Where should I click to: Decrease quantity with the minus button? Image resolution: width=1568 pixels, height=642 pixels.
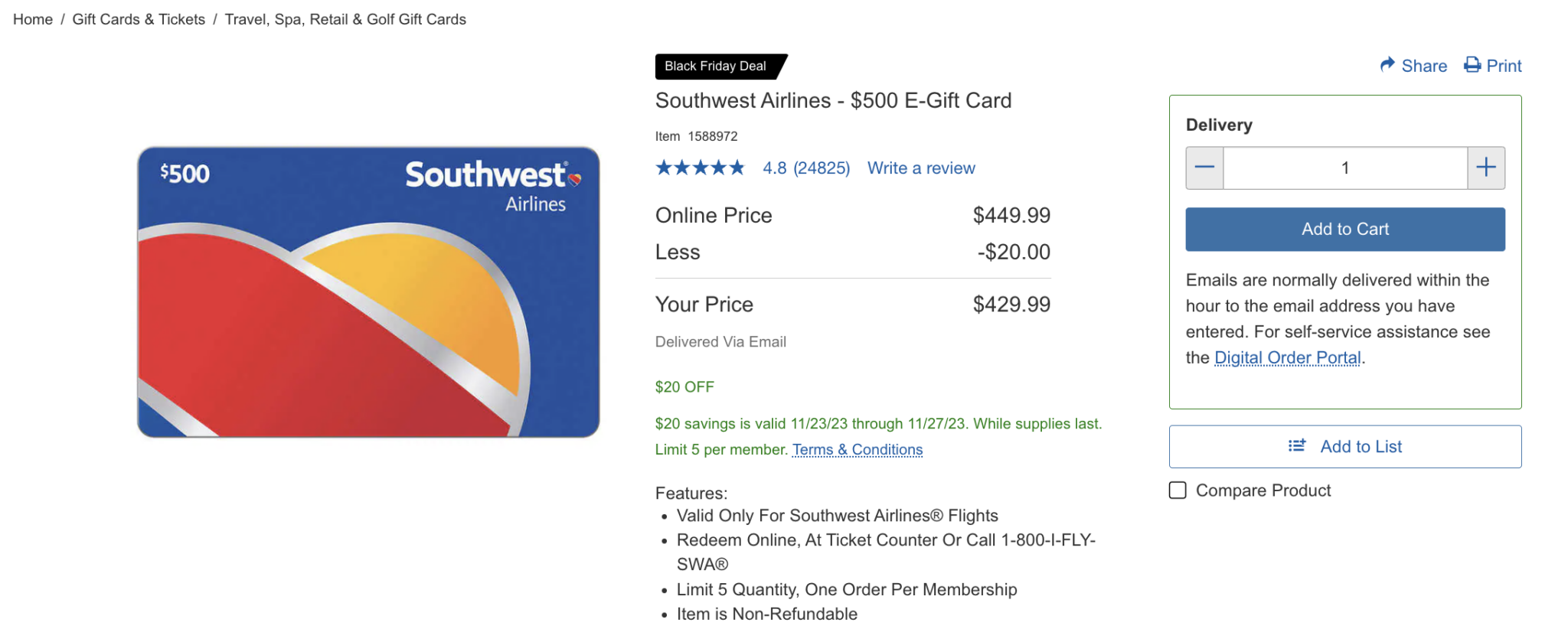point(1204,168)
